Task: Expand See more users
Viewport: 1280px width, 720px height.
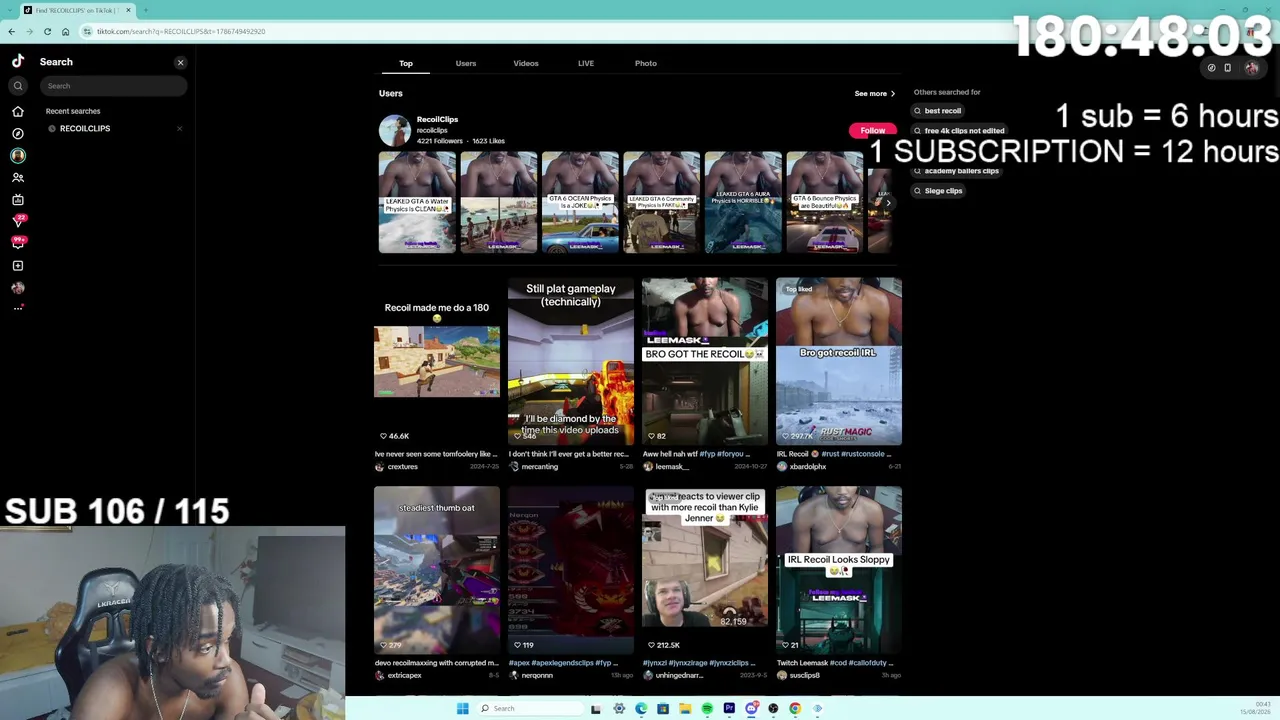Action: [875, 94]
